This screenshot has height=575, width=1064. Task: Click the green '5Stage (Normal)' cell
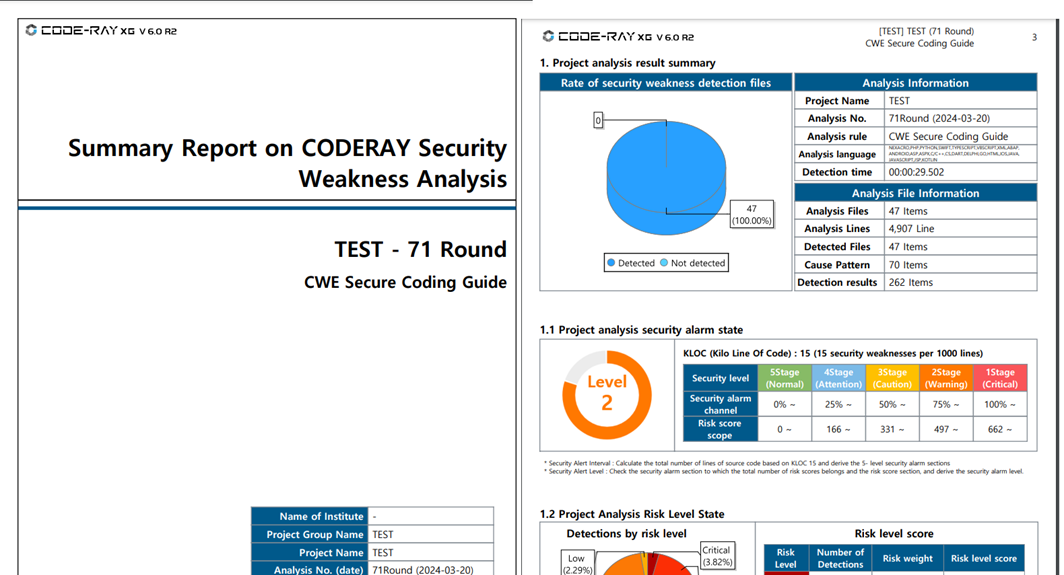(784, 378)
